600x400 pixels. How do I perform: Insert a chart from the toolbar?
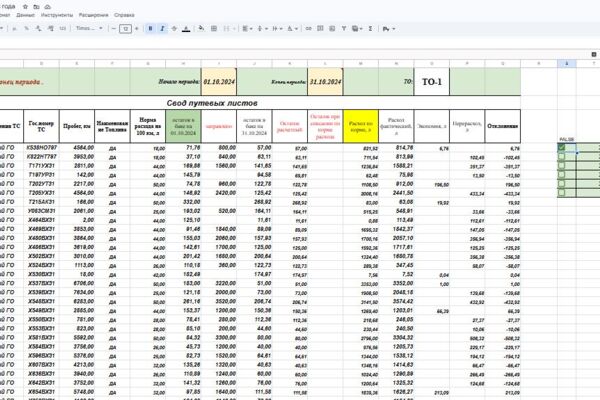tap(332, 29)
